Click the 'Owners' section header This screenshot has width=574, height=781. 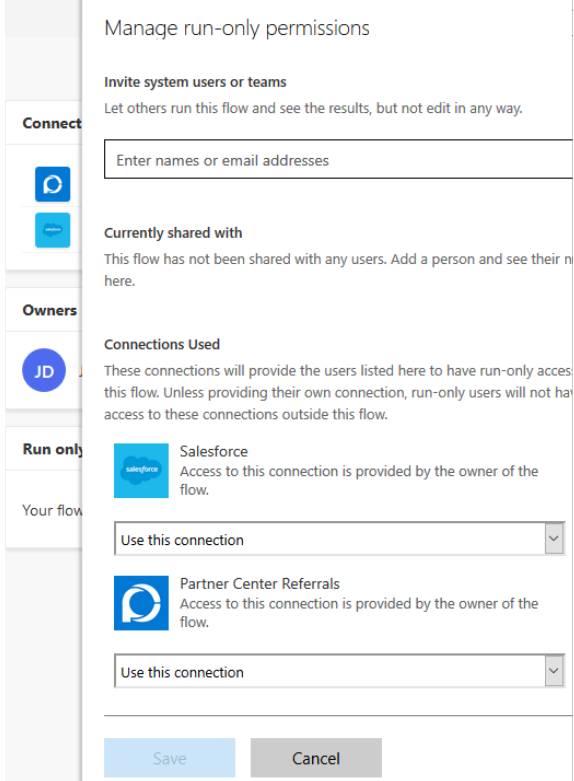click(x=50, y=310)
